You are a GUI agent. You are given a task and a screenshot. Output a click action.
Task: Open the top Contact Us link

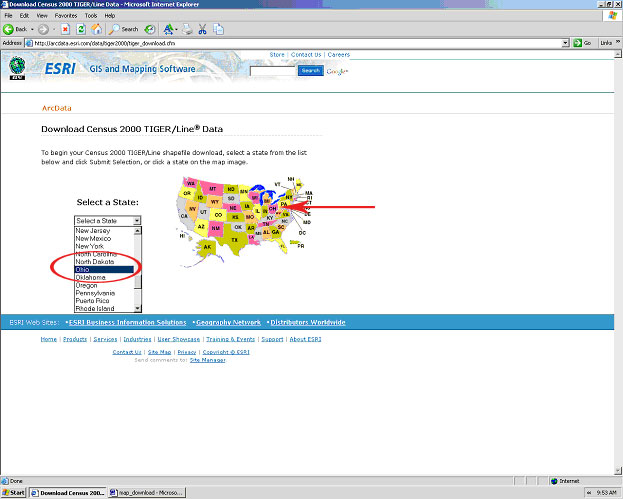306,55
